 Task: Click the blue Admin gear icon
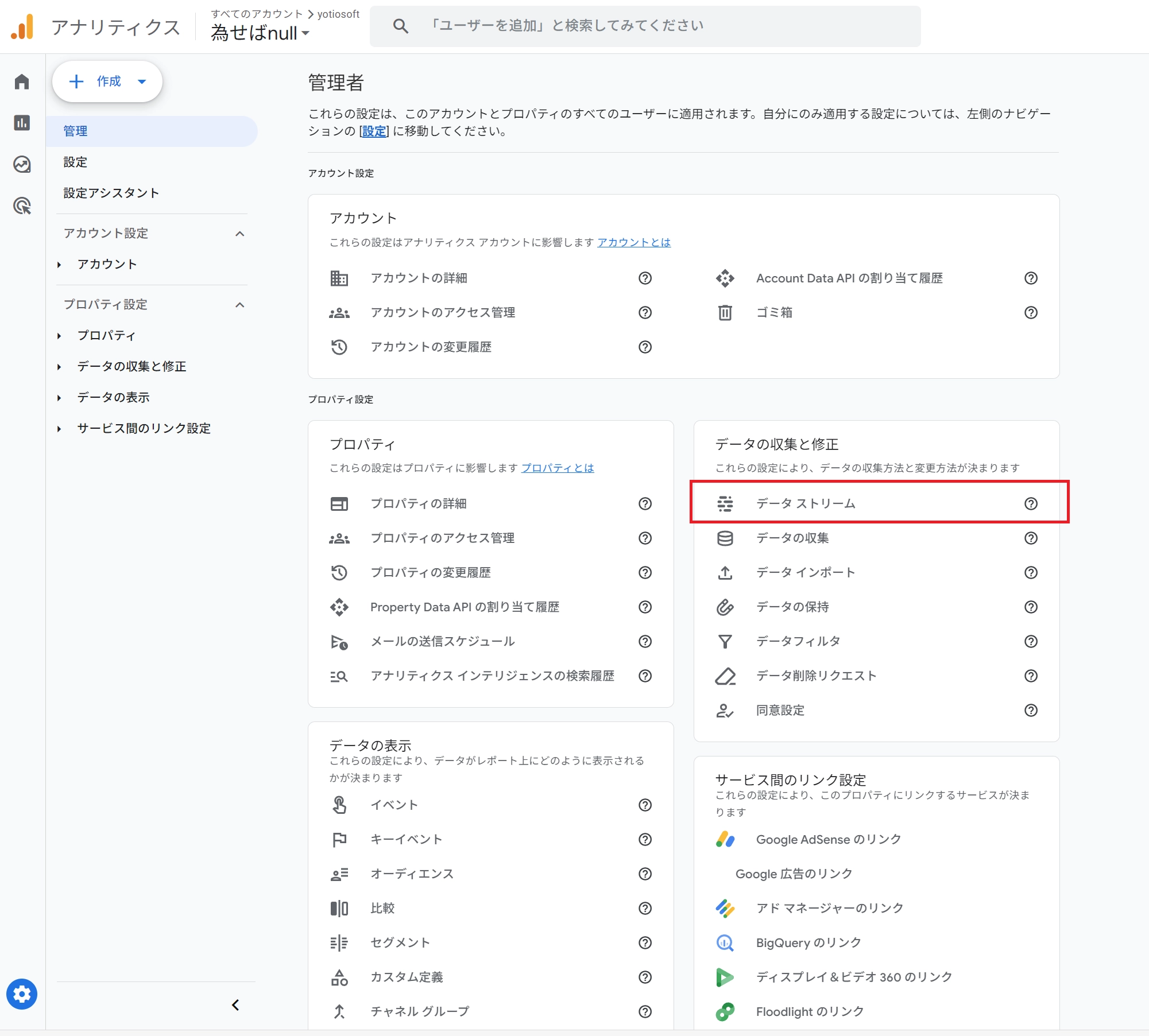[x=22, y=994]
